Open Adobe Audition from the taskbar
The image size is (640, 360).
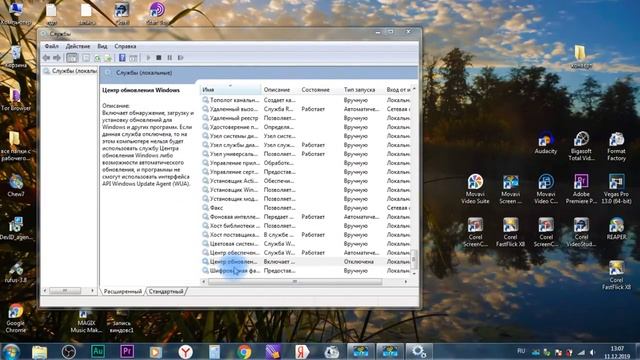(x=98, y=351)
